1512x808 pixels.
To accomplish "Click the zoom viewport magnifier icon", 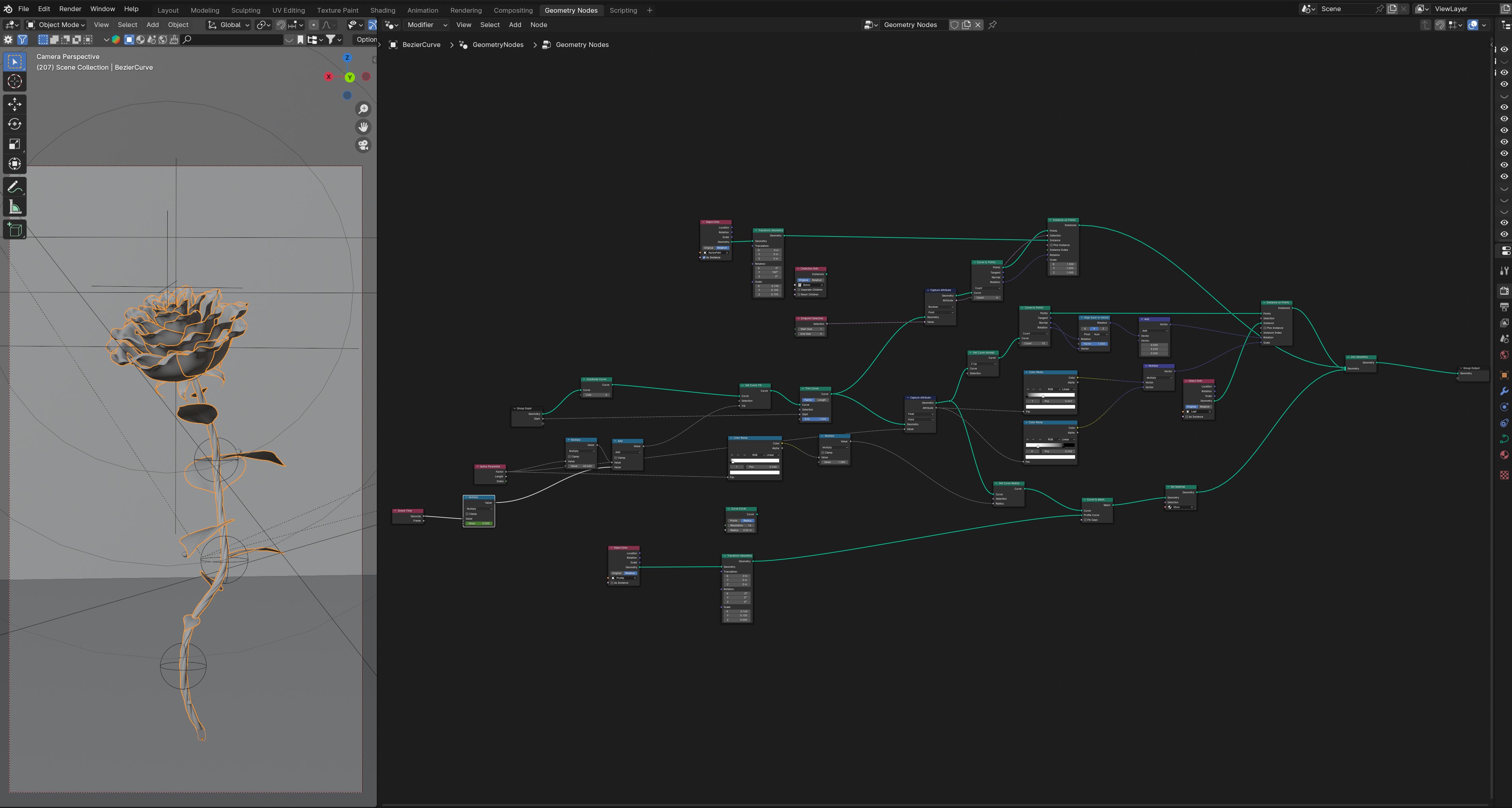I will click(x=363, y=109).
